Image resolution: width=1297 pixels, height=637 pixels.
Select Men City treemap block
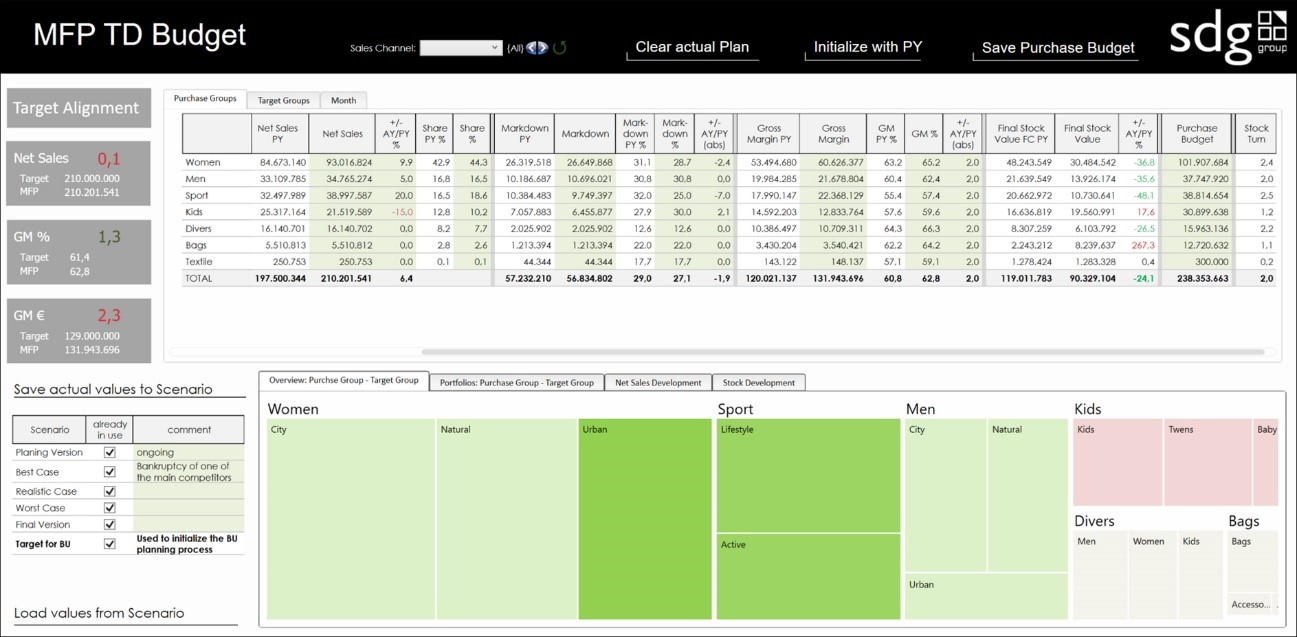[946, 496]
